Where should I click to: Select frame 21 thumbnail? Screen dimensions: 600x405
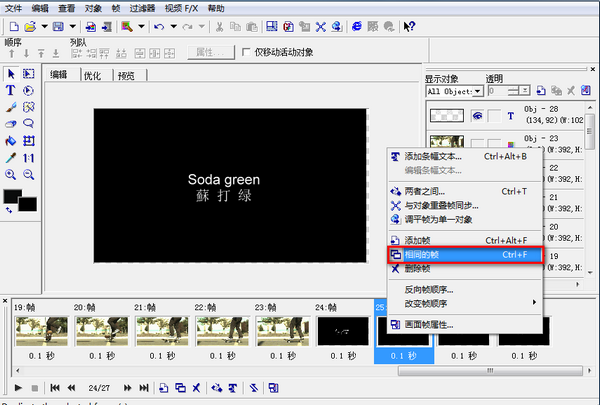162,331
